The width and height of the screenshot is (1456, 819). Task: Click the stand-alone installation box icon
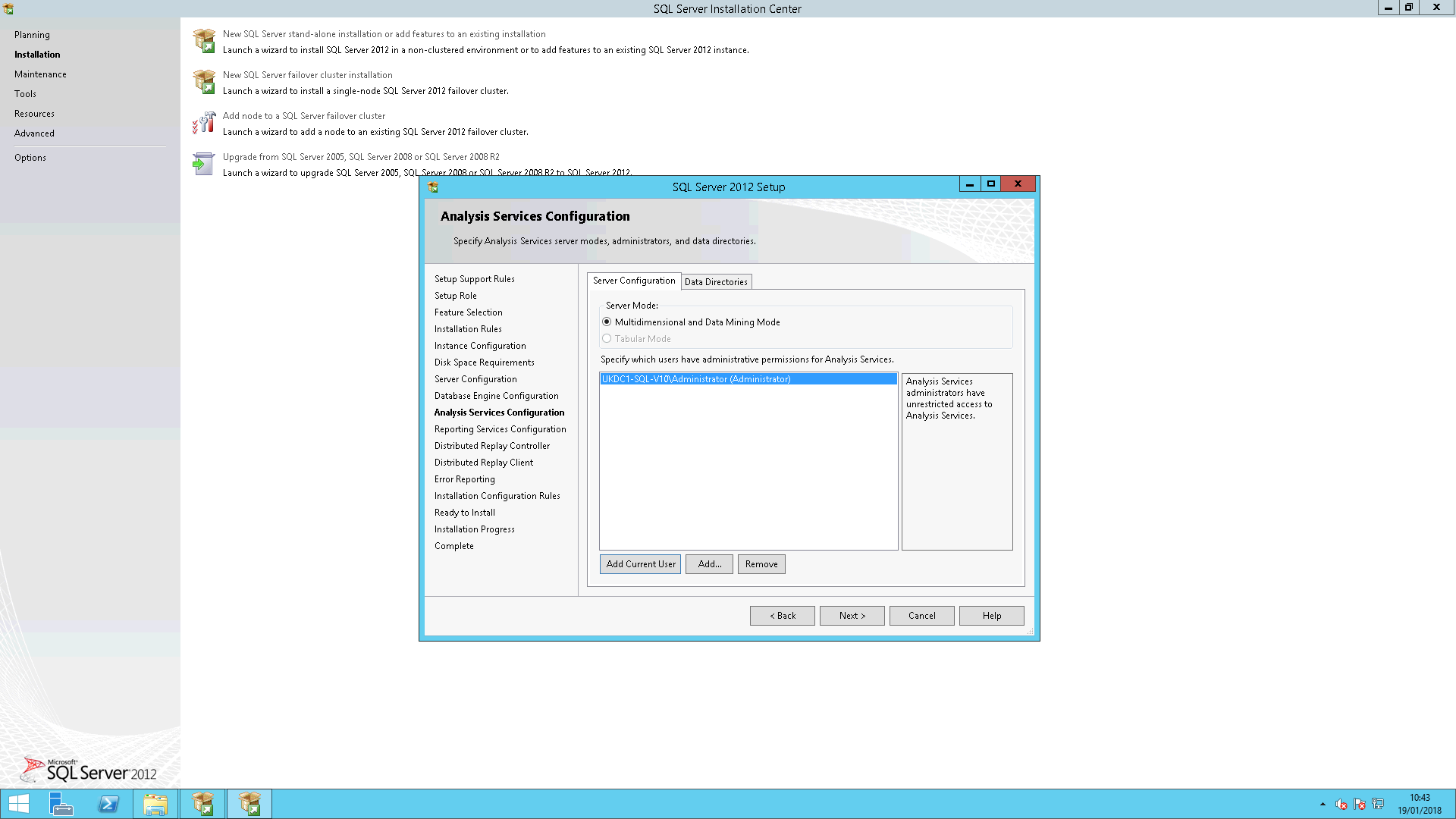pos(204,41)
